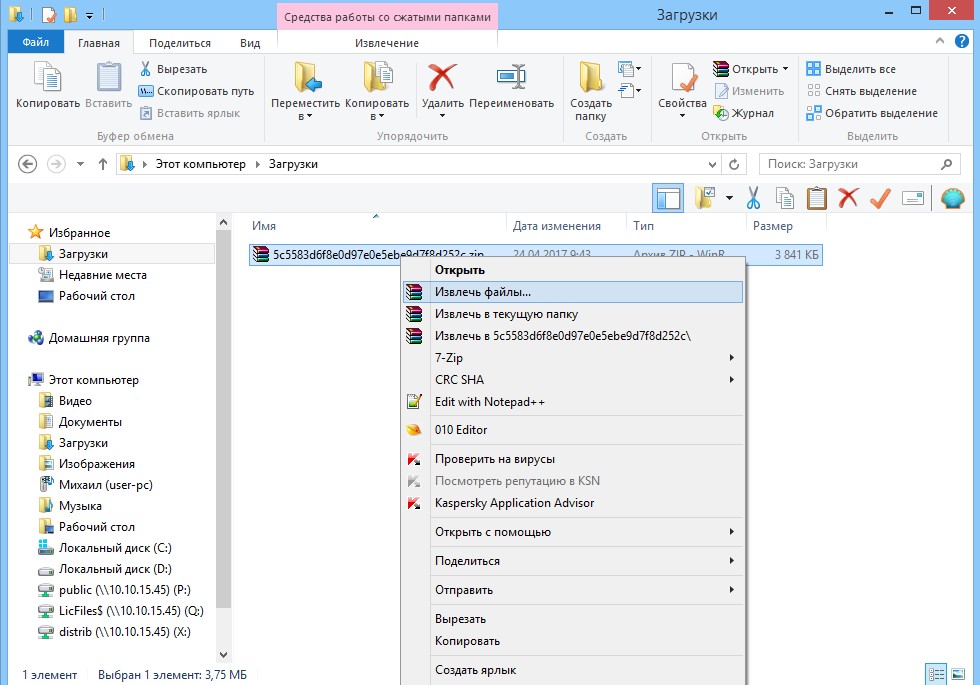The image size is (980, 685).
Task: Click the navigation pane scroll down arrow
Action: [x=223, y=655]
